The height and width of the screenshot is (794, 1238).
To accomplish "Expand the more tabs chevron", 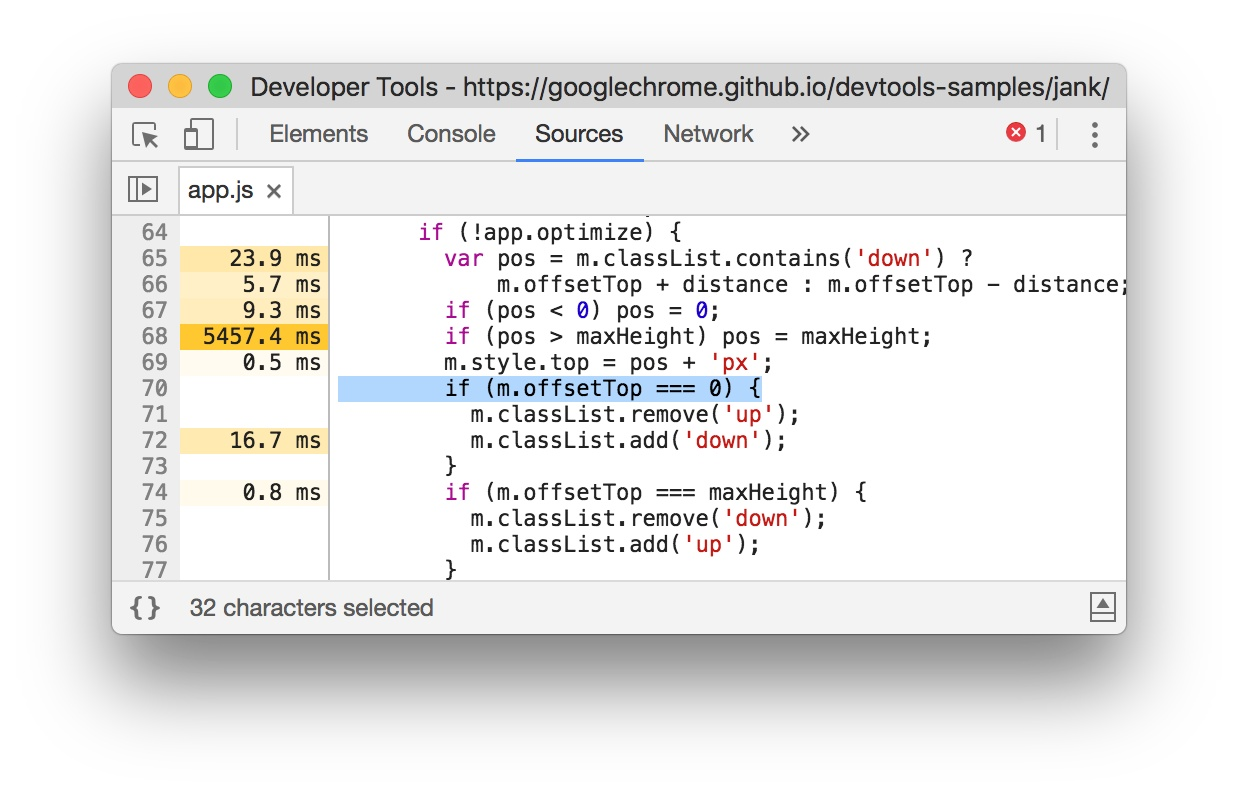I will pyautogui.click(x=800, y=134).
